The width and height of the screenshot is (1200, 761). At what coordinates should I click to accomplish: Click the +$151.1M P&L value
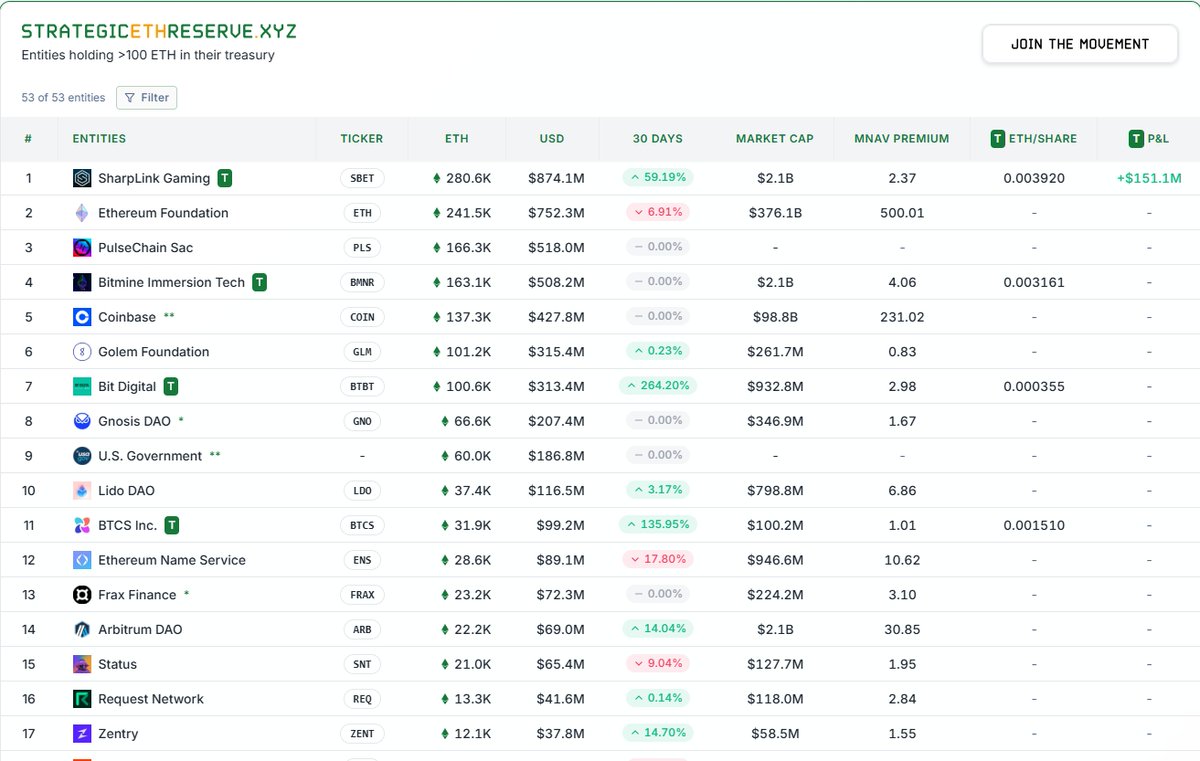1149,178
